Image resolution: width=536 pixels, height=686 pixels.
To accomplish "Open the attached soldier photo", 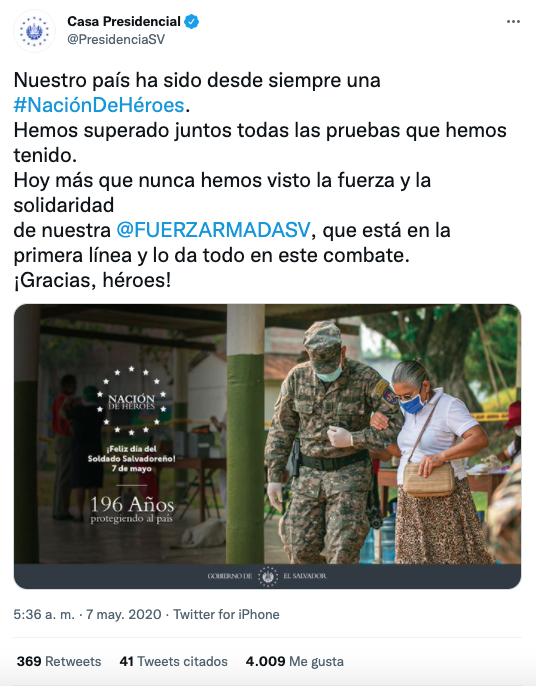I will click(x=267, y=446).
